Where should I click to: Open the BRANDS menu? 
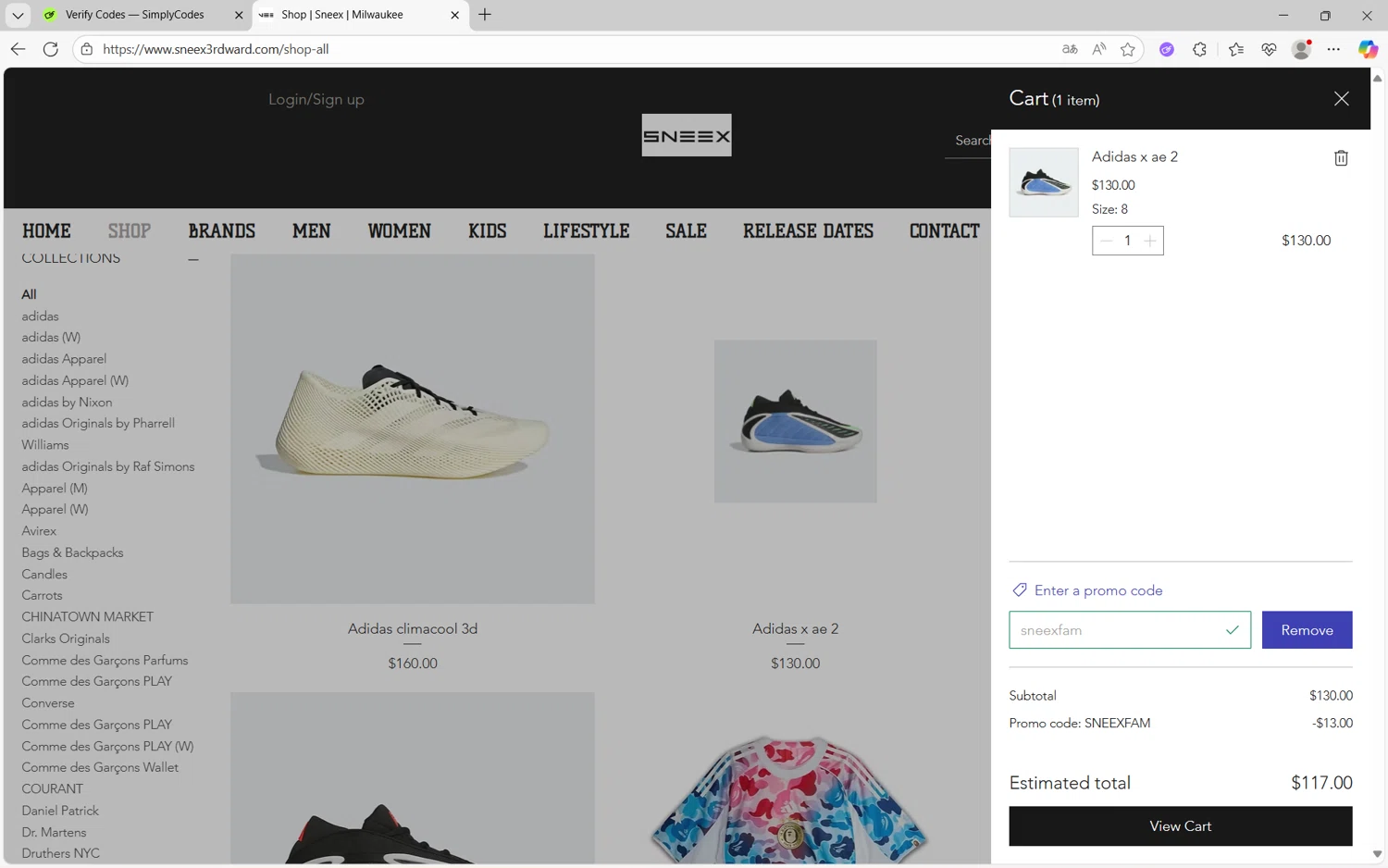tap(222, 230)
